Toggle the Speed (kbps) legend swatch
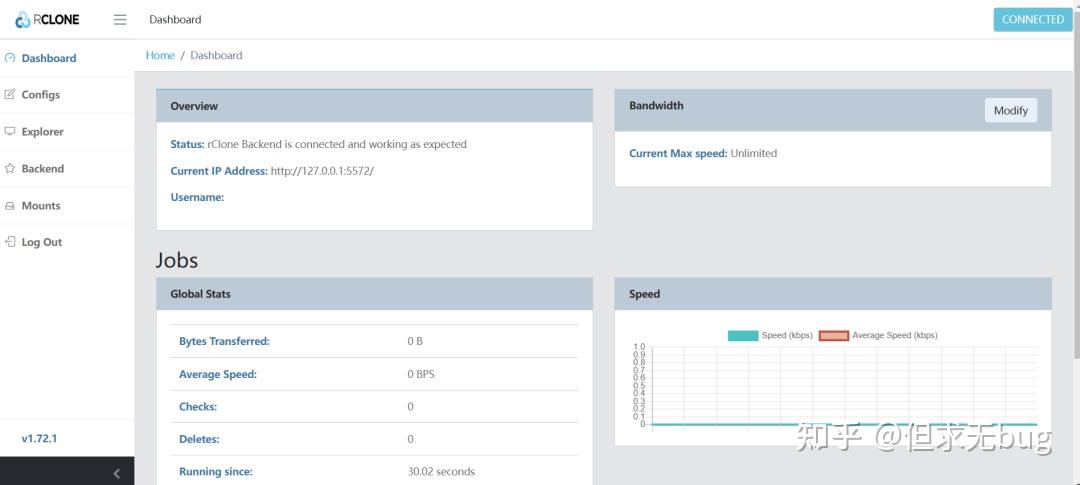Screen dimensions: 1080x485 pos(742,336)
